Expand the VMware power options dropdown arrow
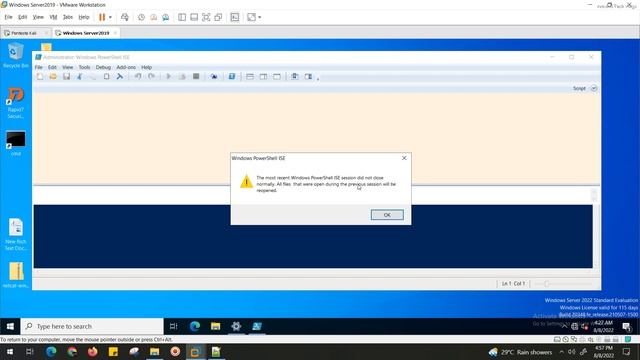Image resolution: width=640 pixels, height=360 pixels. (x=110, y=17)
